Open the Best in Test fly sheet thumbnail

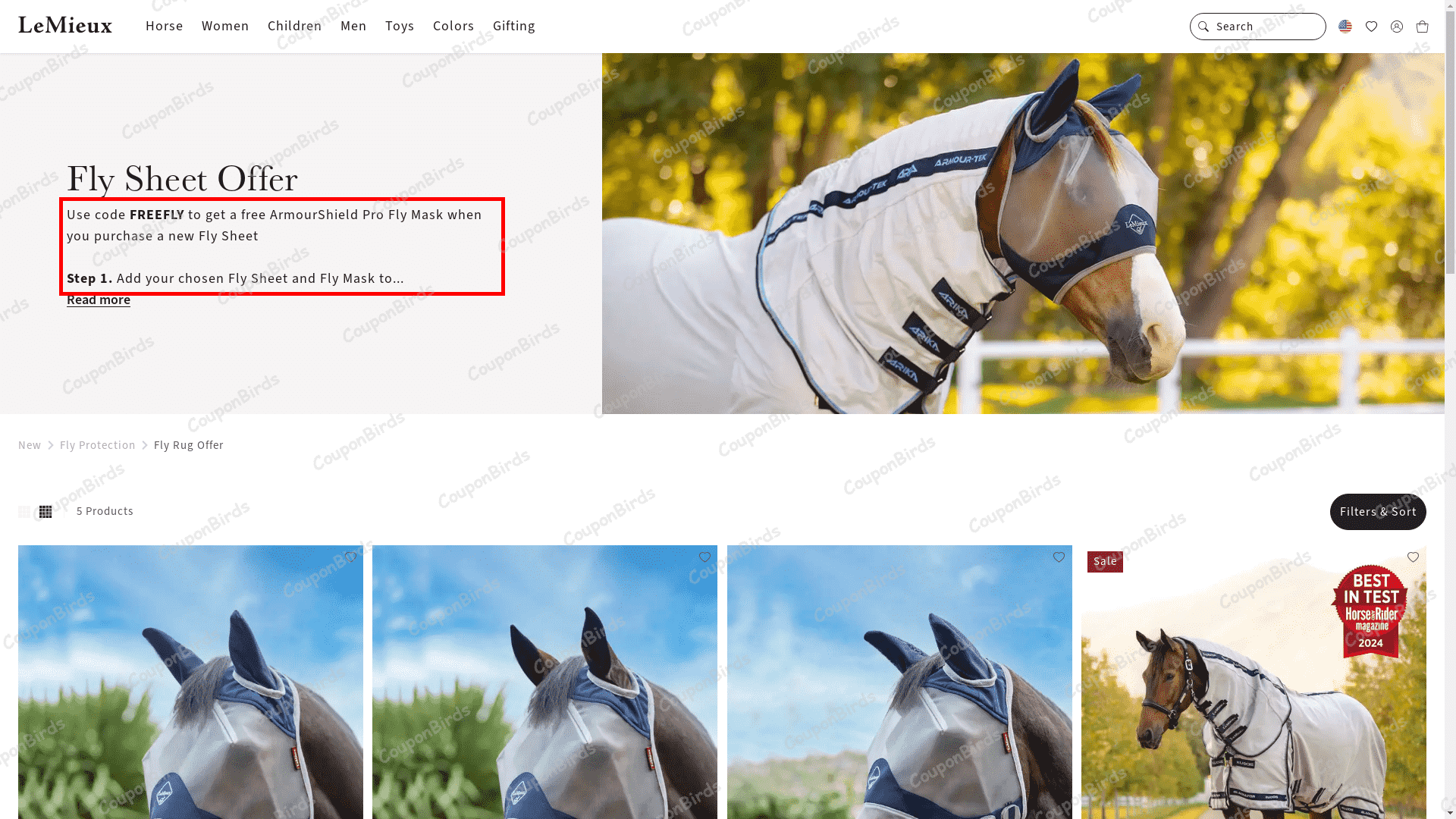1254,682
